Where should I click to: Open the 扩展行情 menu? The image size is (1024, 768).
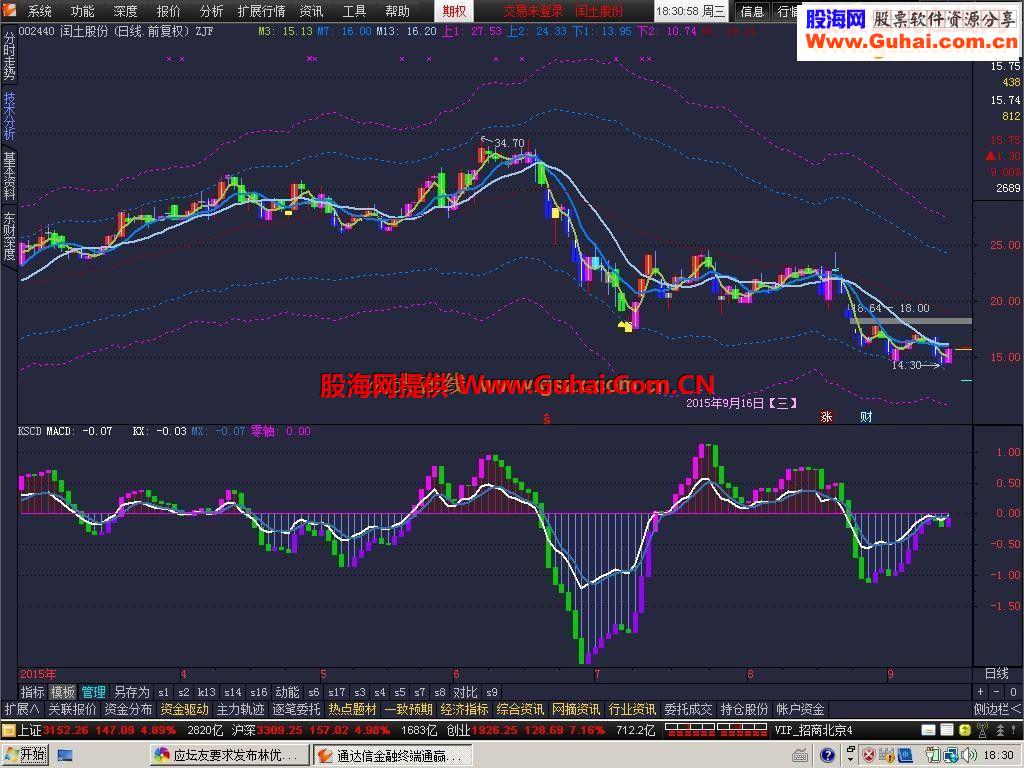(x=261, y=11)
